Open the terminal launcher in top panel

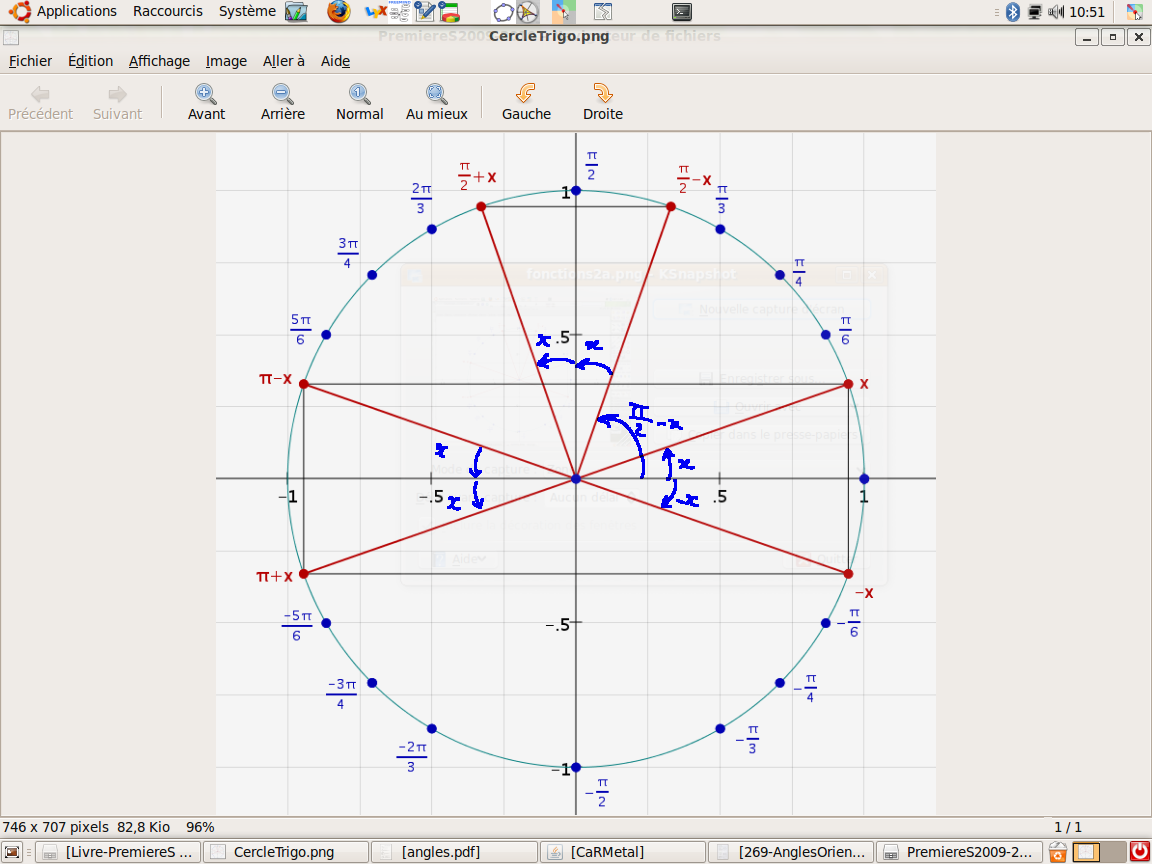(682, 12)
